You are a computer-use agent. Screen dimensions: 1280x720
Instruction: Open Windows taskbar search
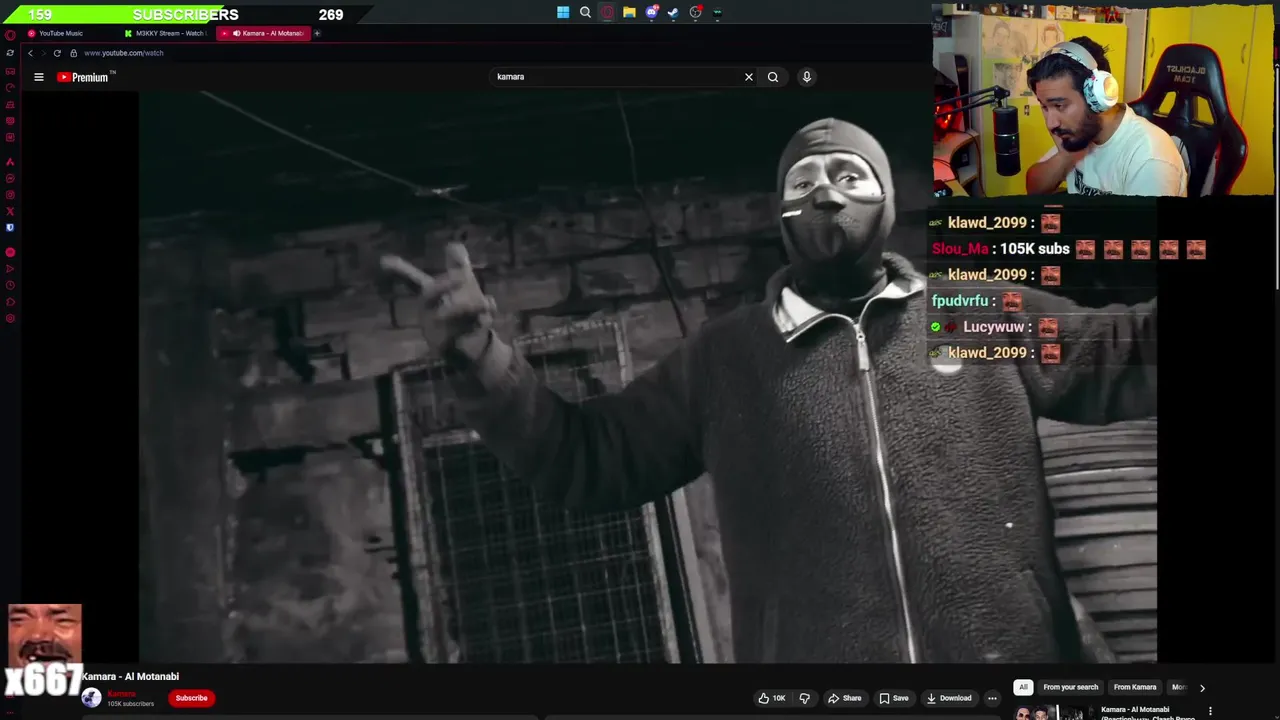pyautogui.click(x=585, y=13)
